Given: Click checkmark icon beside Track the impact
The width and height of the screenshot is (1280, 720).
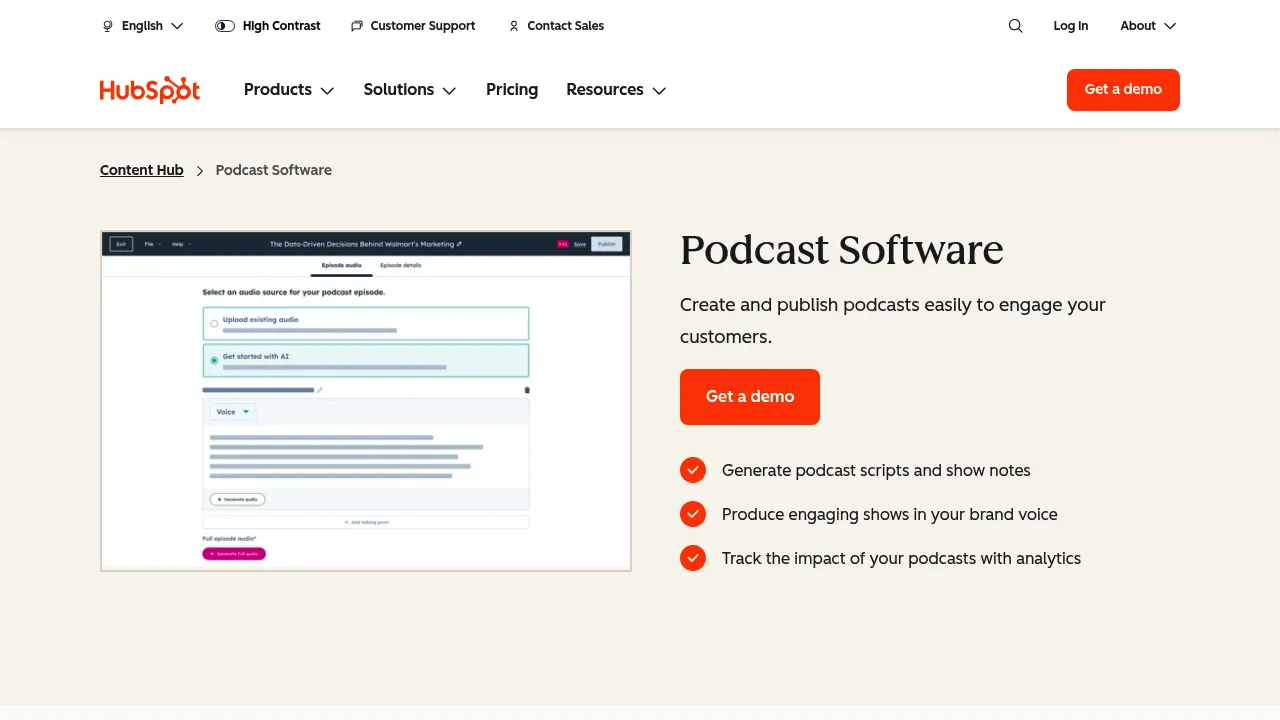Looking at the screenshot, I should tap(693, 558).
